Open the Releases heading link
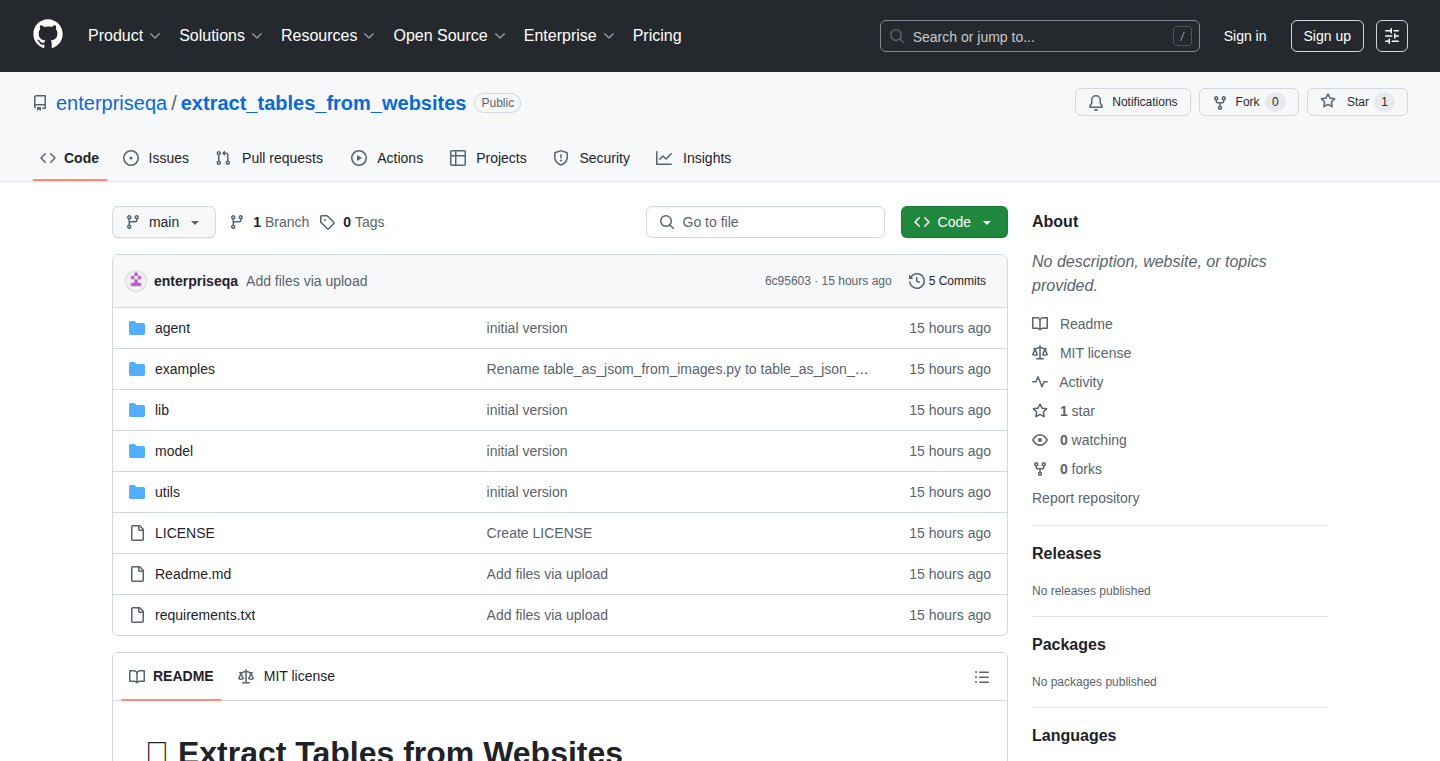This screenshot has height=761, width=1440. [1066, 553]
